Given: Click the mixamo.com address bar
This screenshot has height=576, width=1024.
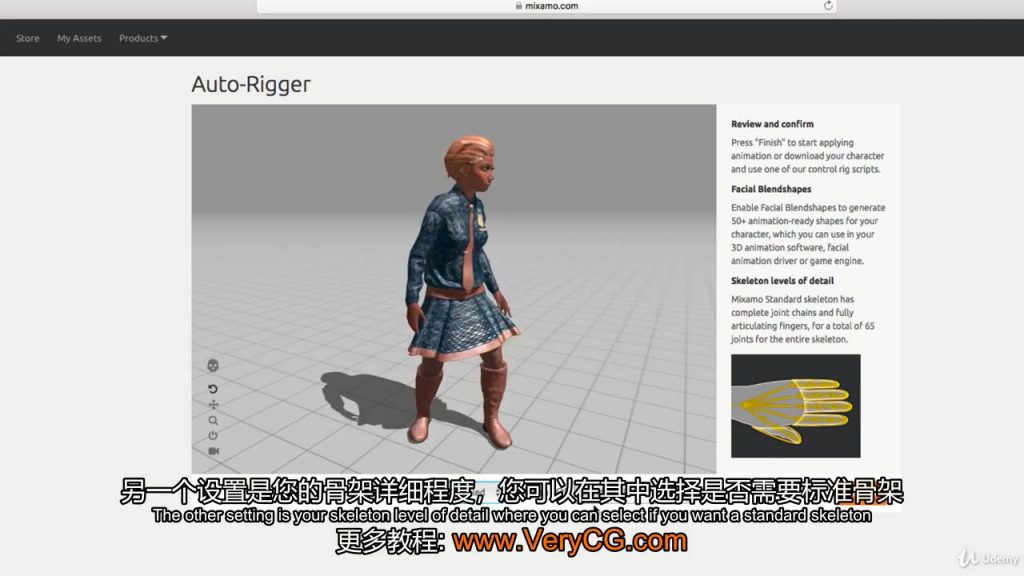Looking at the screenshot, I should tap(547, 6).
